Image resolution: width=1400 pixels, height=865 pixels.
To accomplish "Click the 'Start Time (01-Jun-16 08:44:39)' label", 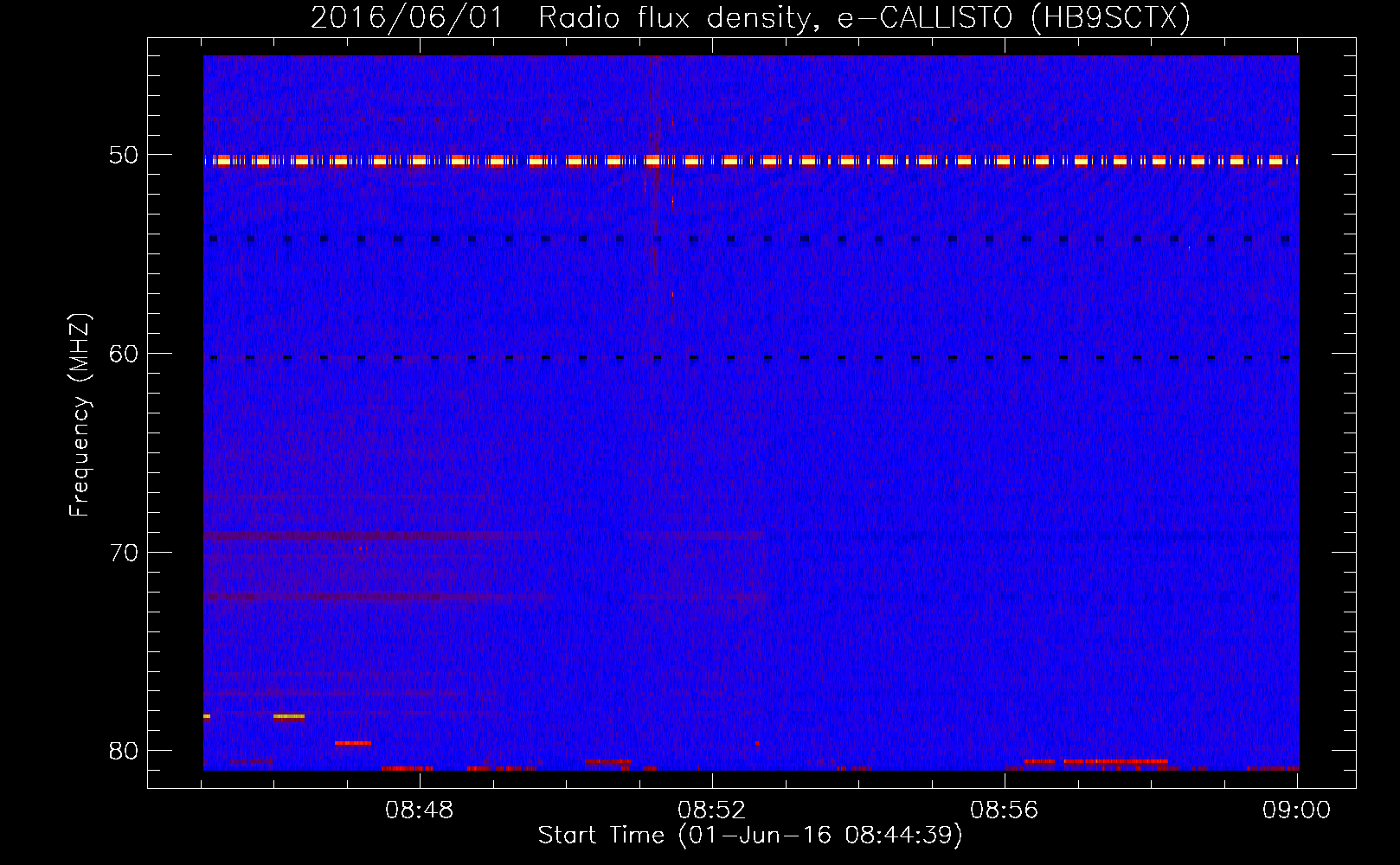I will (x=750, y=836).
